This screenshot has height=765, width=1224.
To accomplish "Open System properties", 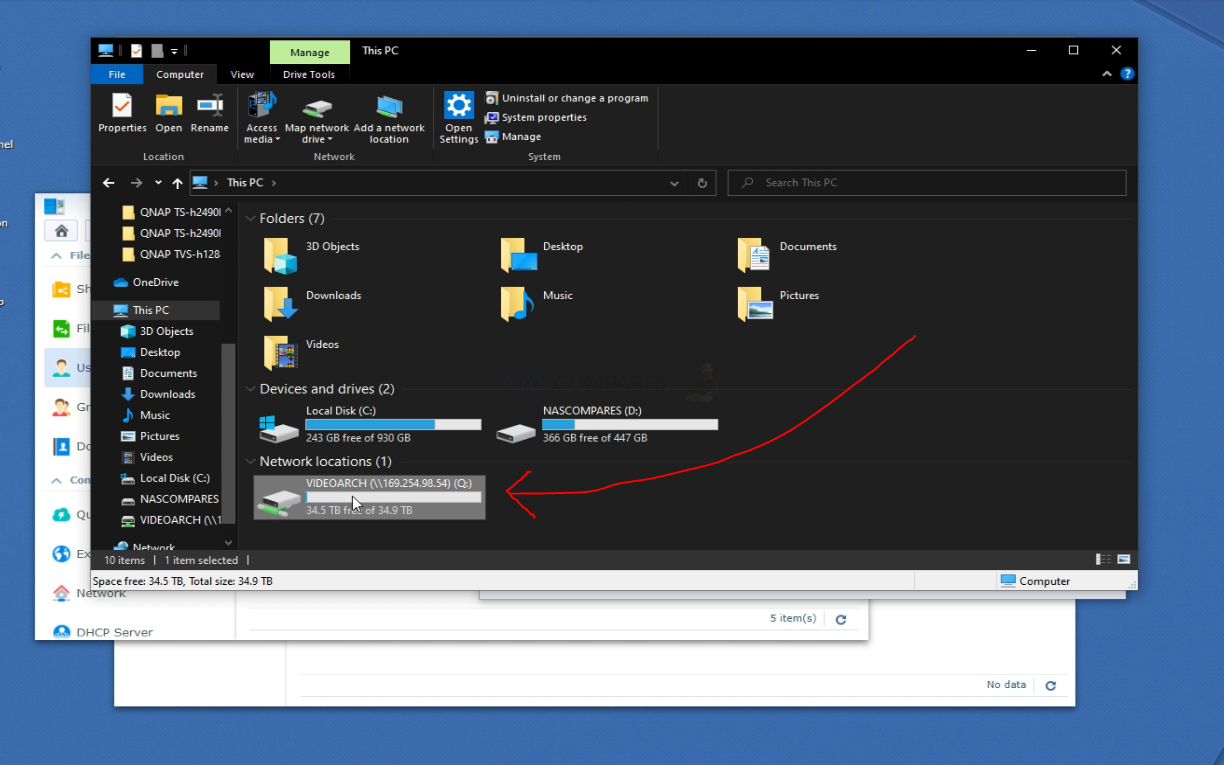I will click(536, 117).
